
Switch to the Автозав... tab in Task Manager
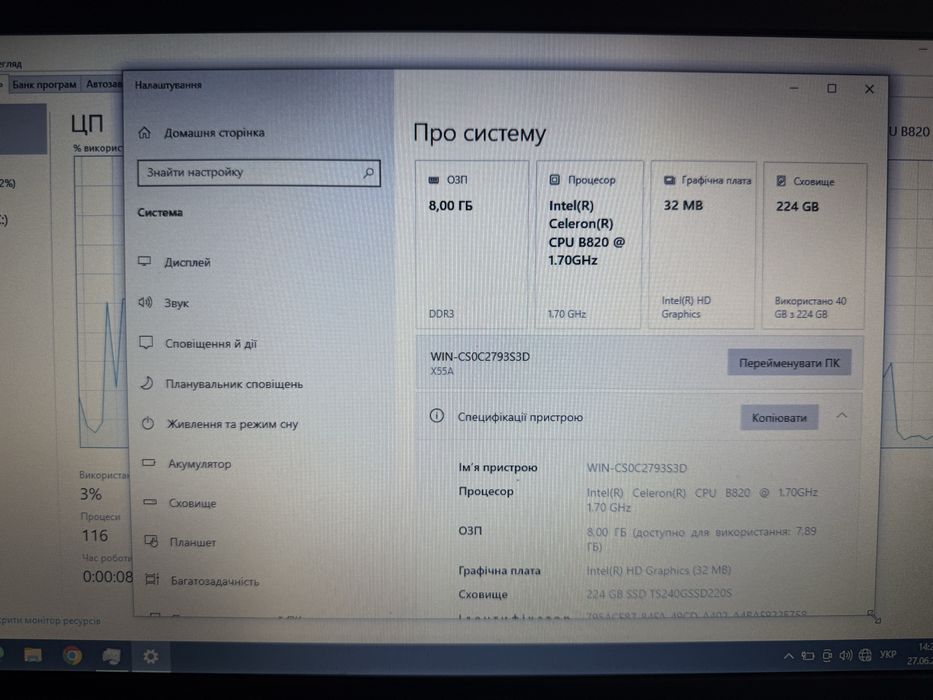103,85
